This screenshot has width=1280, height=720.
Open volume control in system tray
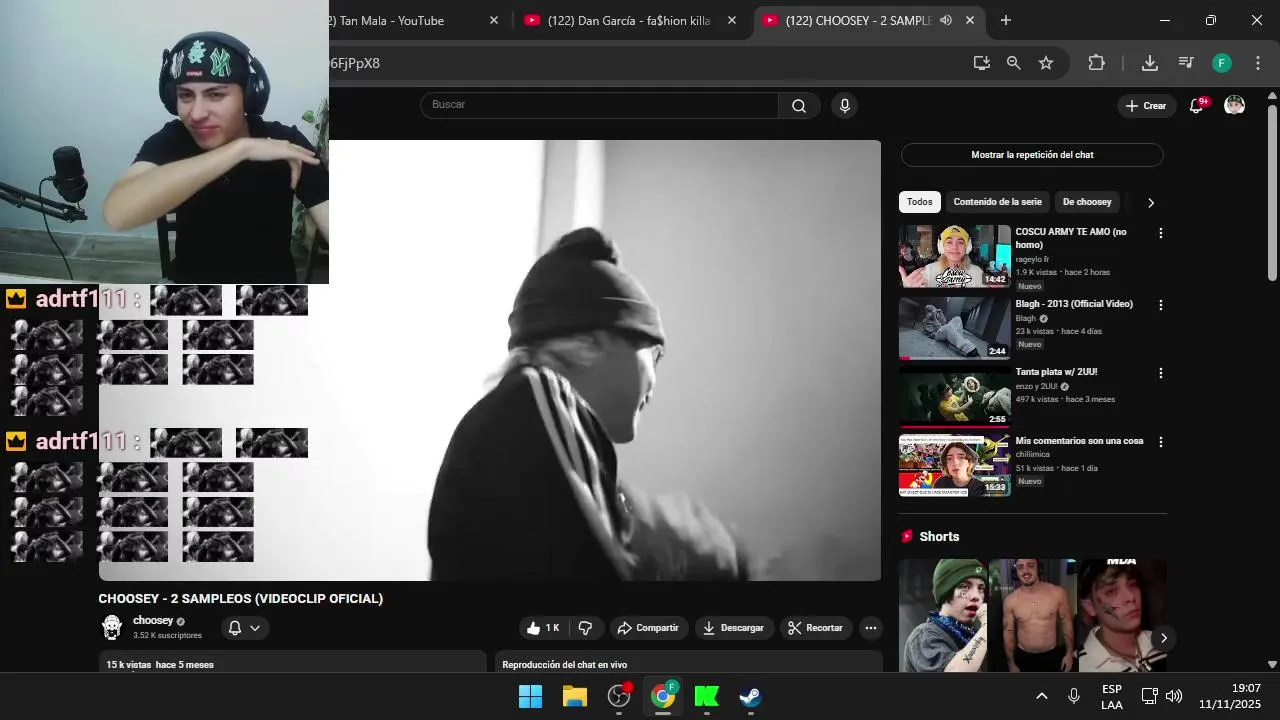click(1174, 696)
